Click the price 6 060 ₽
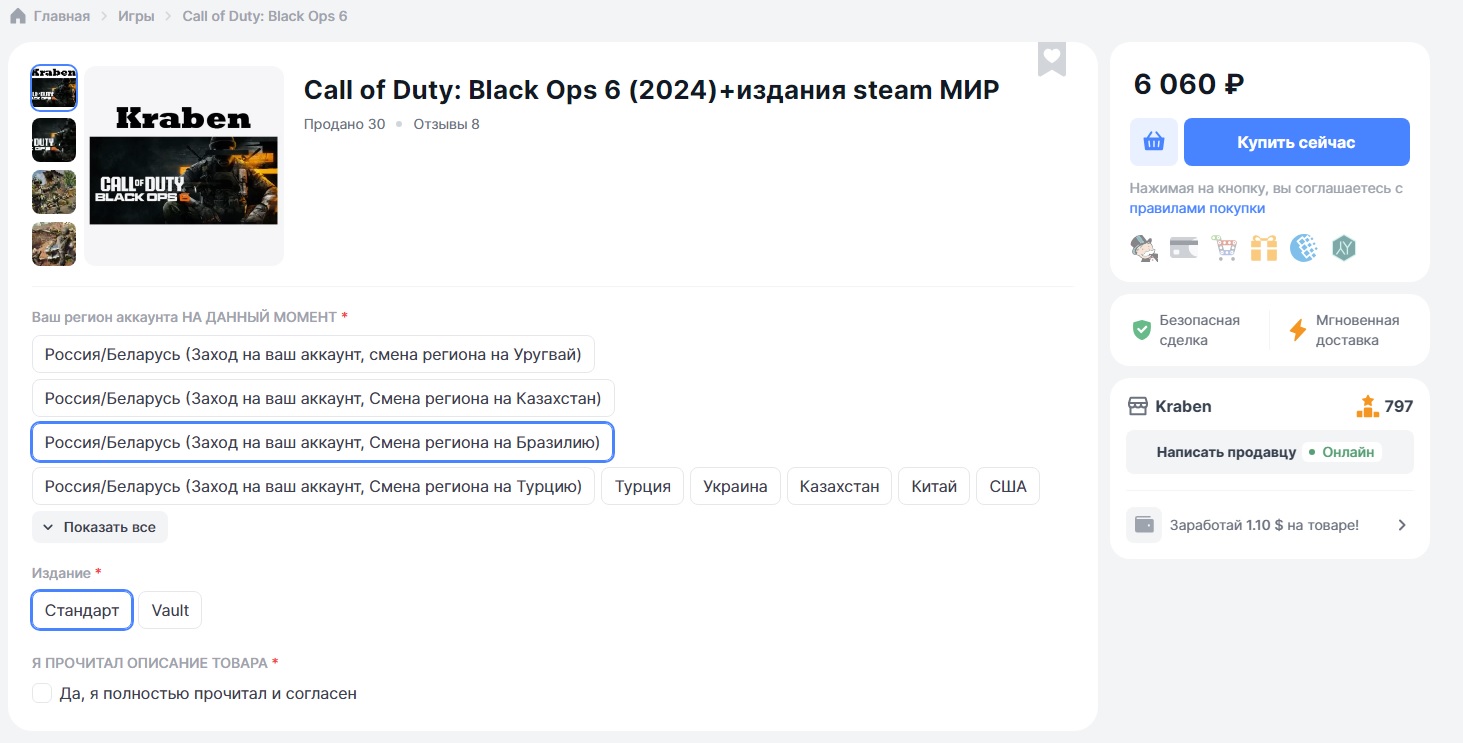 click(x=1189, y=84)
